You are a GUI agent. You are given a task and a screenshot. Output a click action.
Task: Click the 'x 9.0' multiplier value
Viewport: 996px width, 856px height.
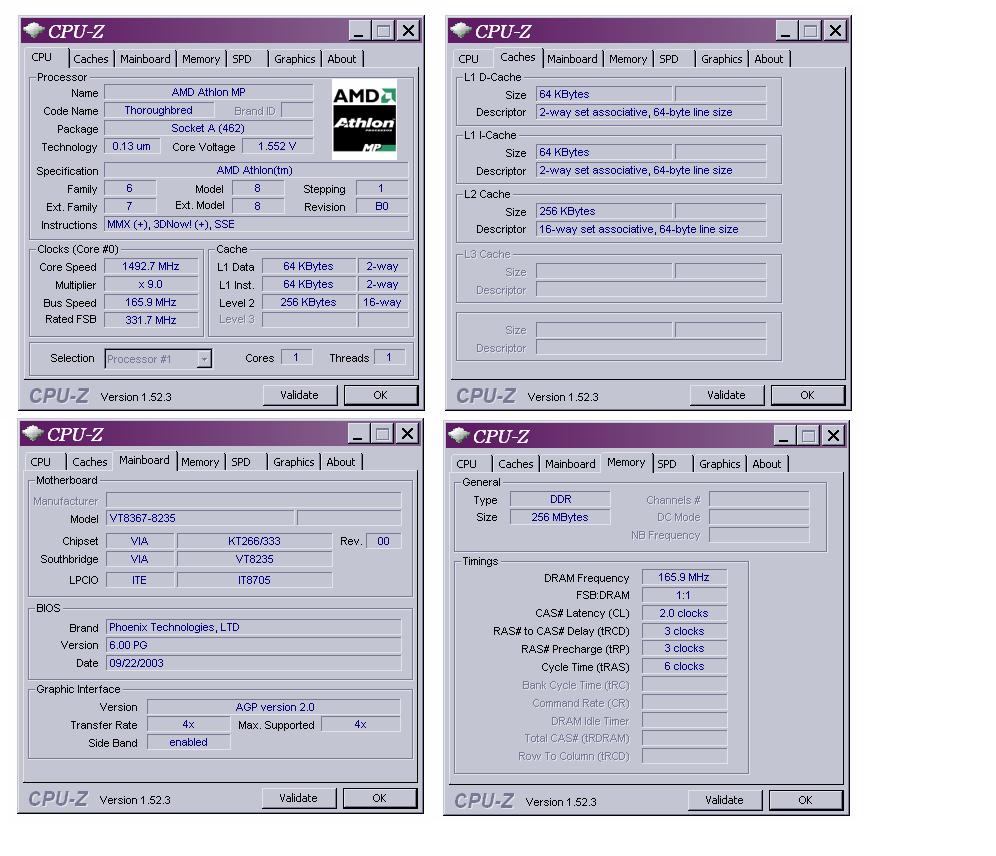pyautogui.click(x=151, y=284)
